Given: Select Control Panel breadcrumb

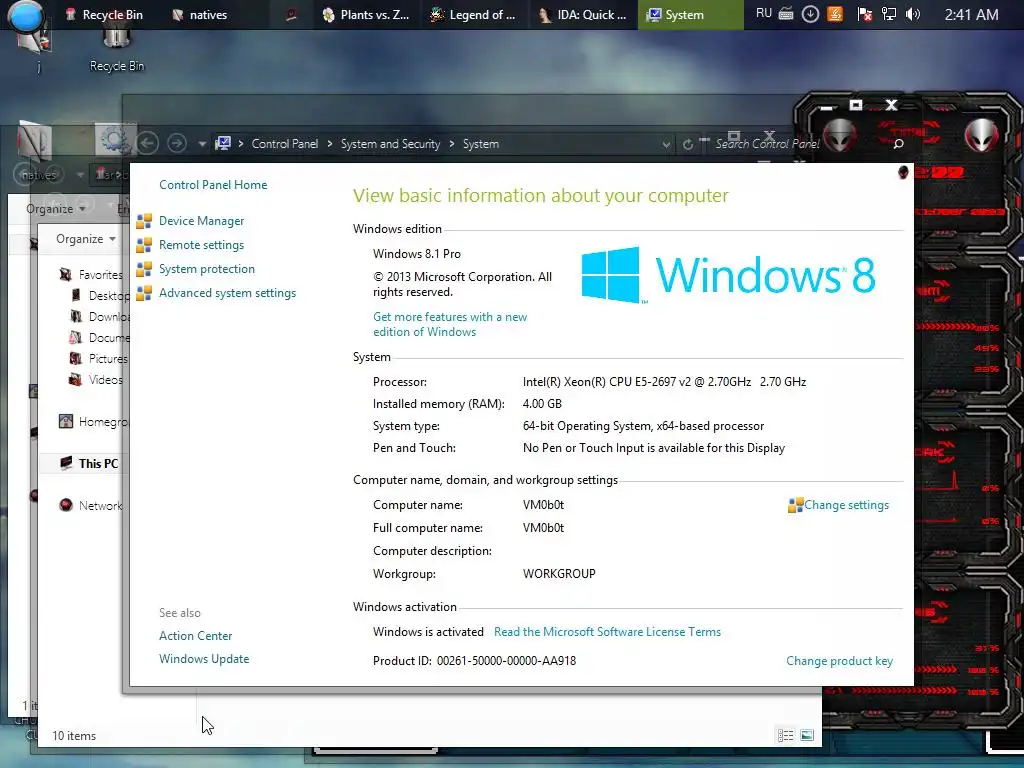Looking at the screenshot, I should [x=285, y=144].
